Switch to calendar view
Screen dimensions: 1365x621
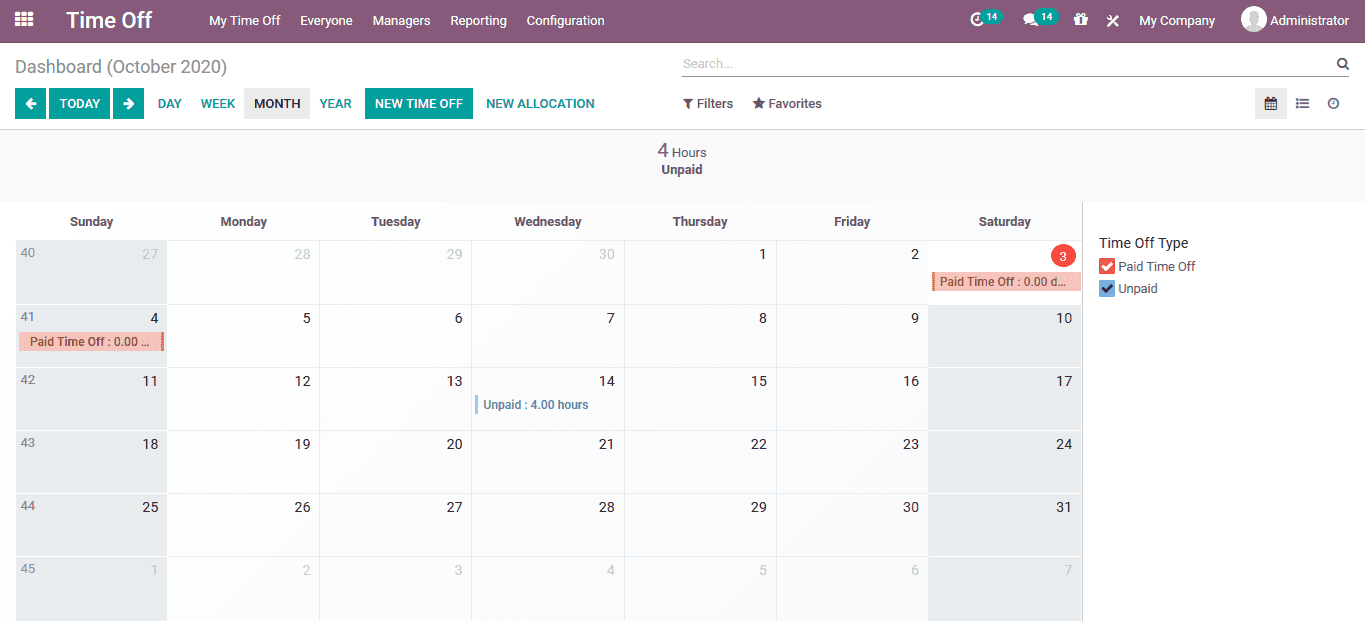click(x=1270, y=103)
